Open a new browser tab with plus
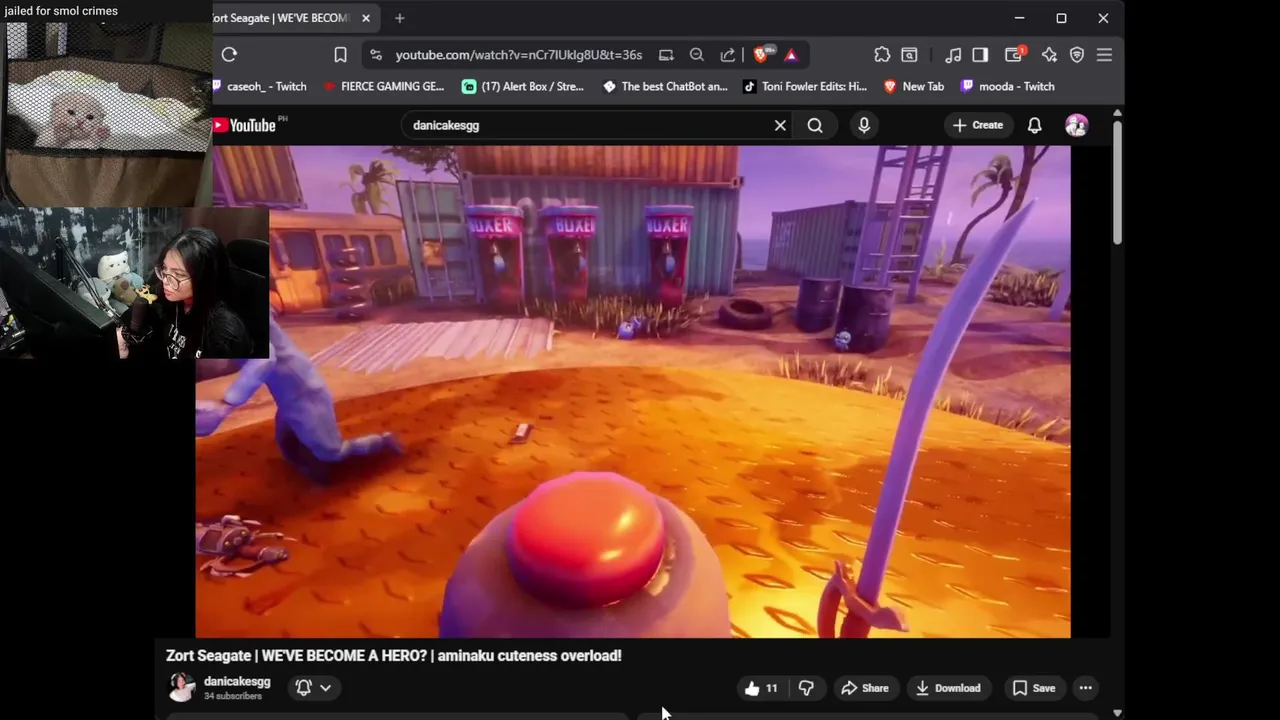Viewport: 1280px width, 720px height. (x=399, y=18)
